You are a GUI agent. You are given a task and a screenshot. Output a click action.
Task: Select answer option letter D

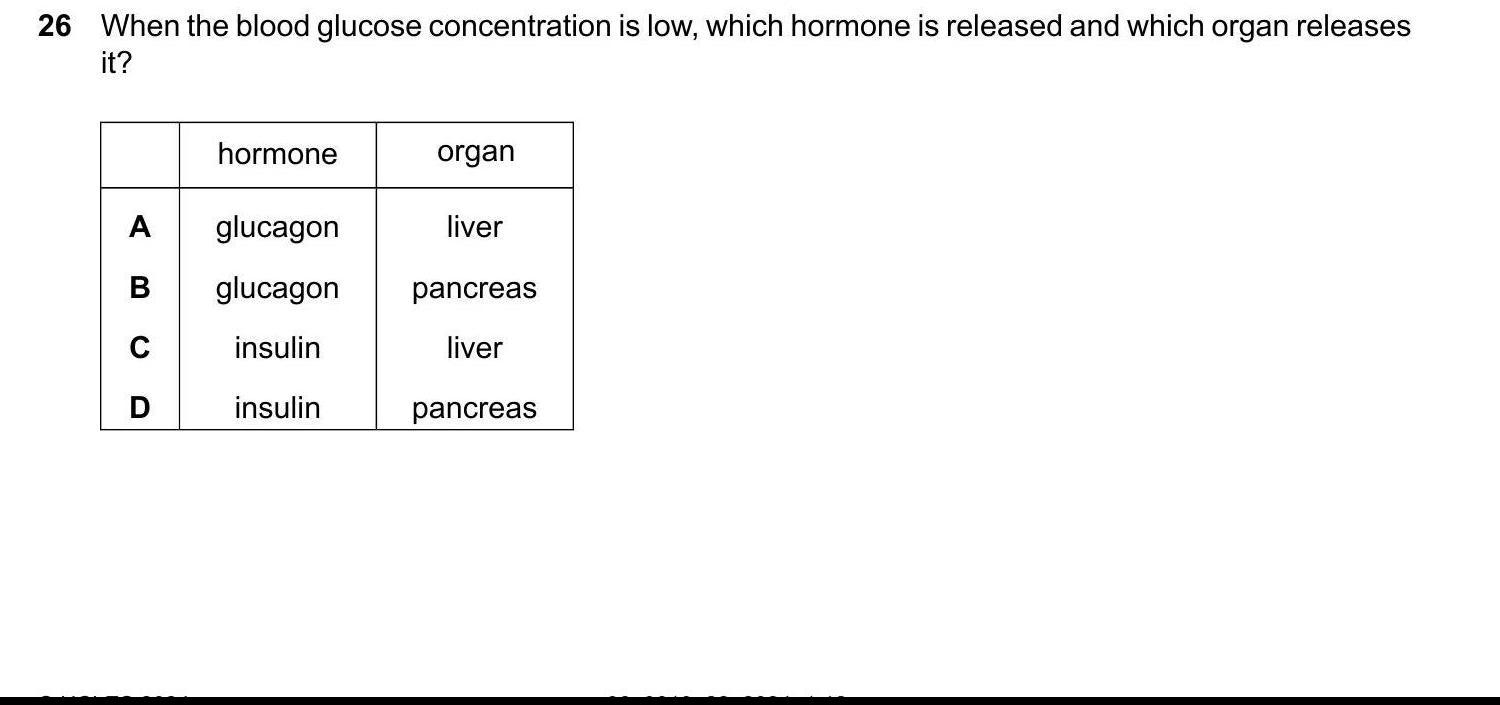pyautogui.click(x=140, y=408)
